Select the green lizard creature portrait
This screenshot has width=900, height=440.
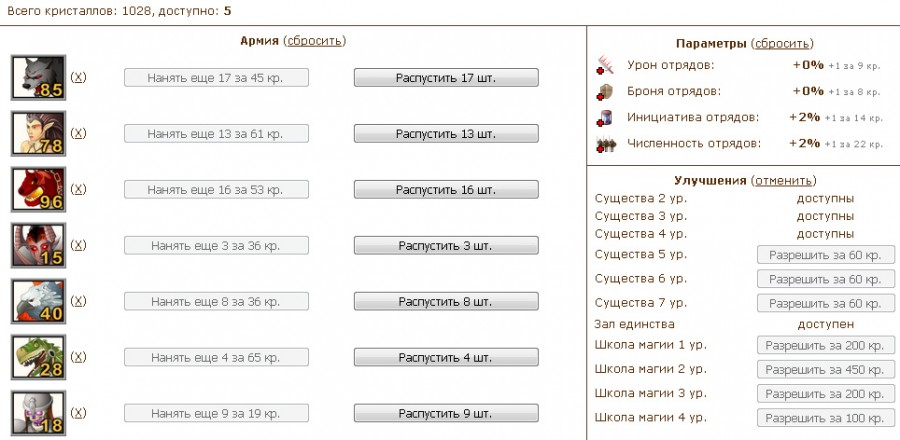pos(38,357)
